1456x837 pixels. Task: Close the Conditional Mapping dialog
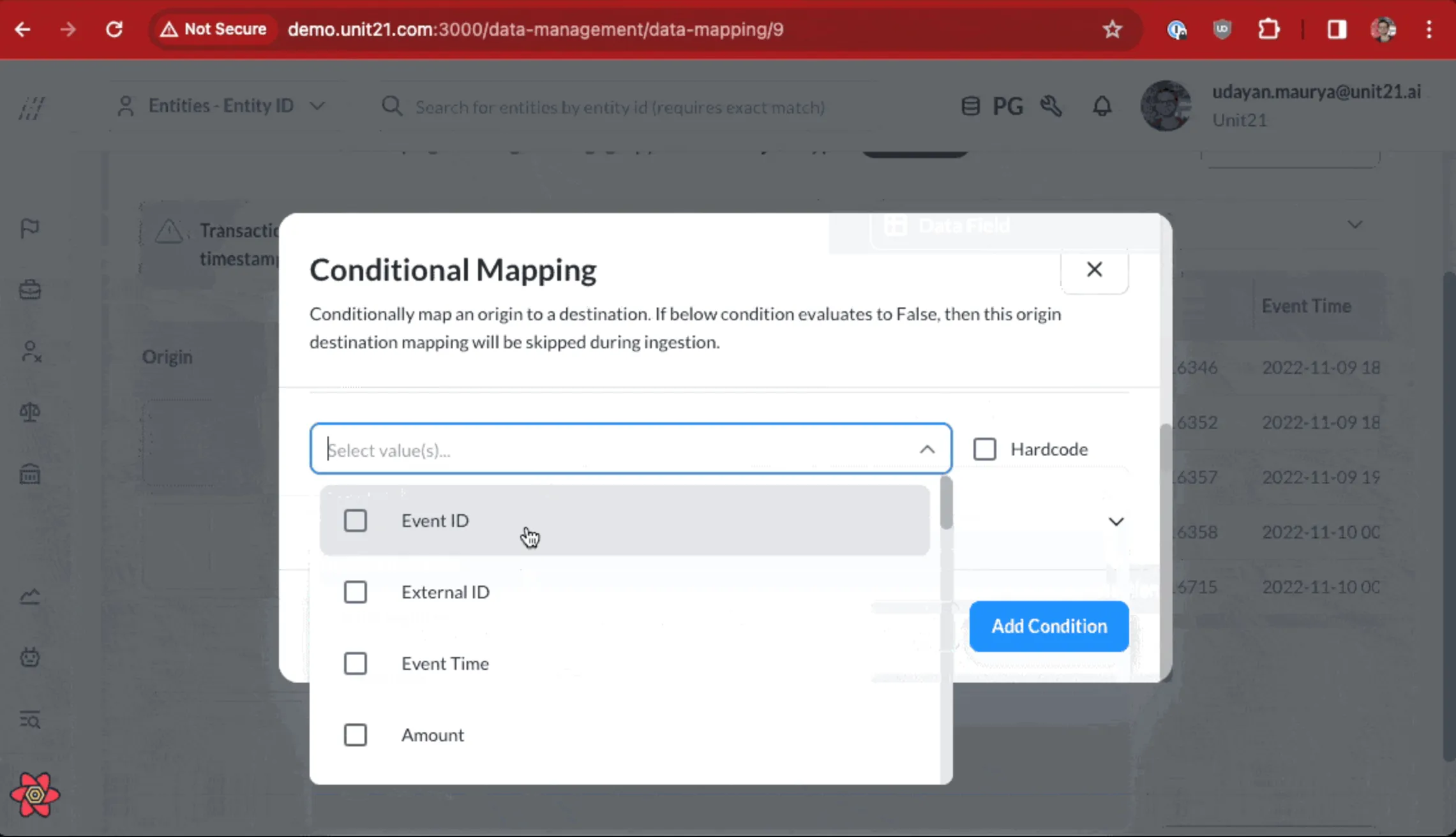(x=1094, y=270)
